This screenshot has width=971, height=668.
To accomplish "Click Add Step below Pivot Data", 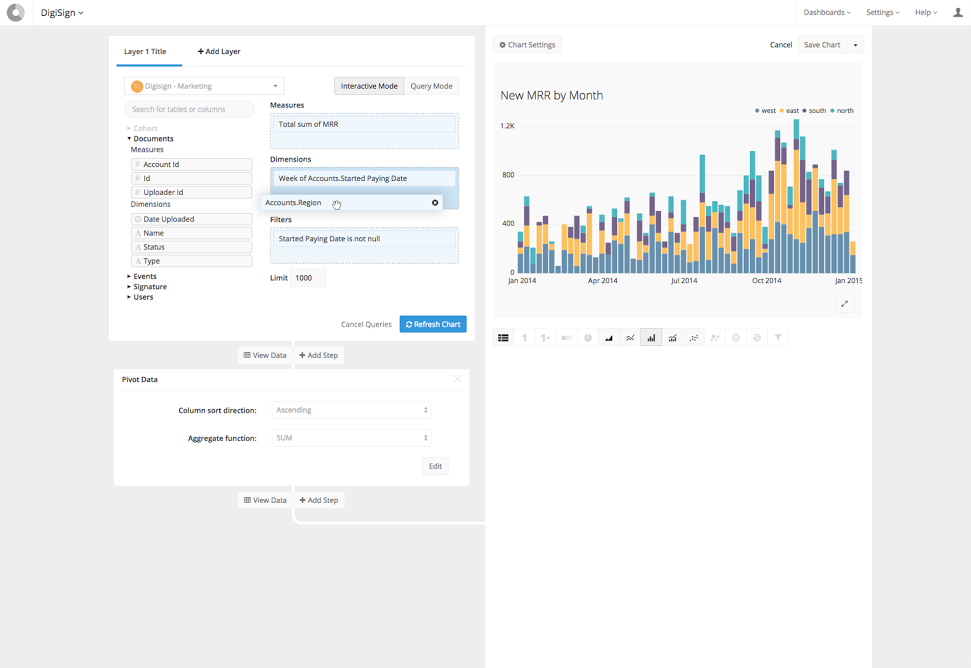I will point(319,500).
